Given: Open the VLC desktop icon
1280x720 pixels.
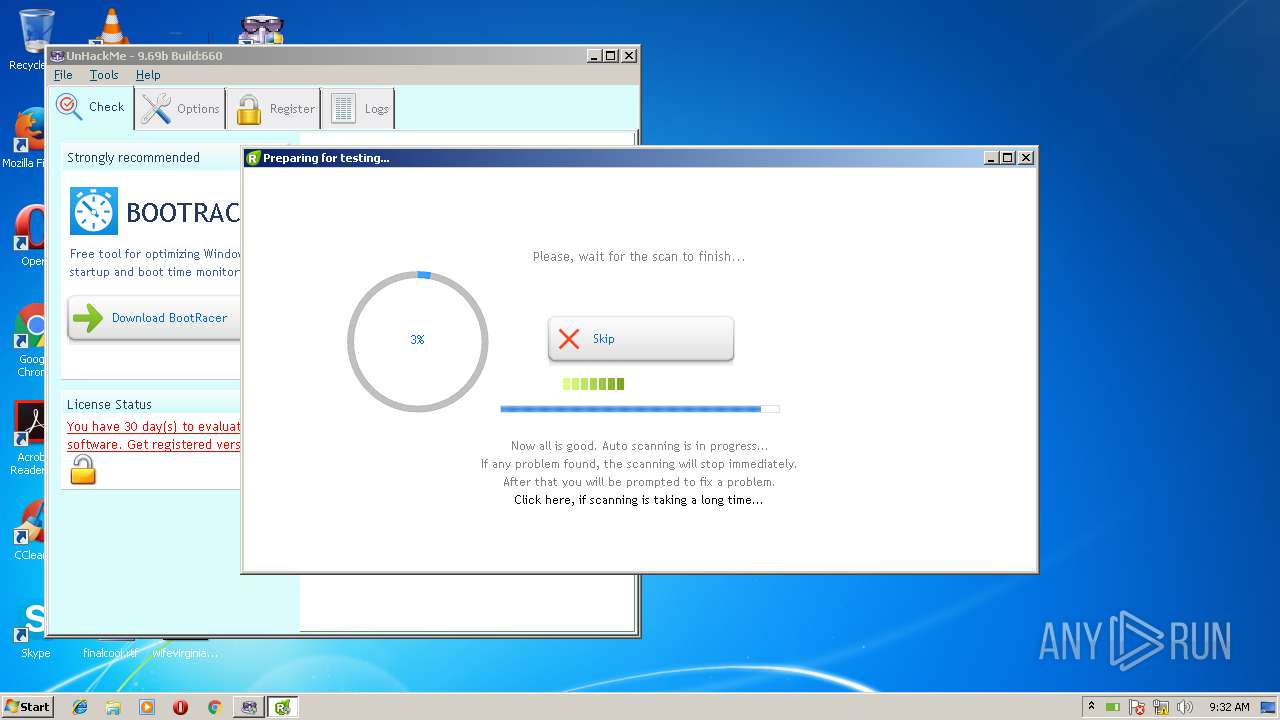Looking at the screenshot, I should pyautogui.click(x=110, y=28).
